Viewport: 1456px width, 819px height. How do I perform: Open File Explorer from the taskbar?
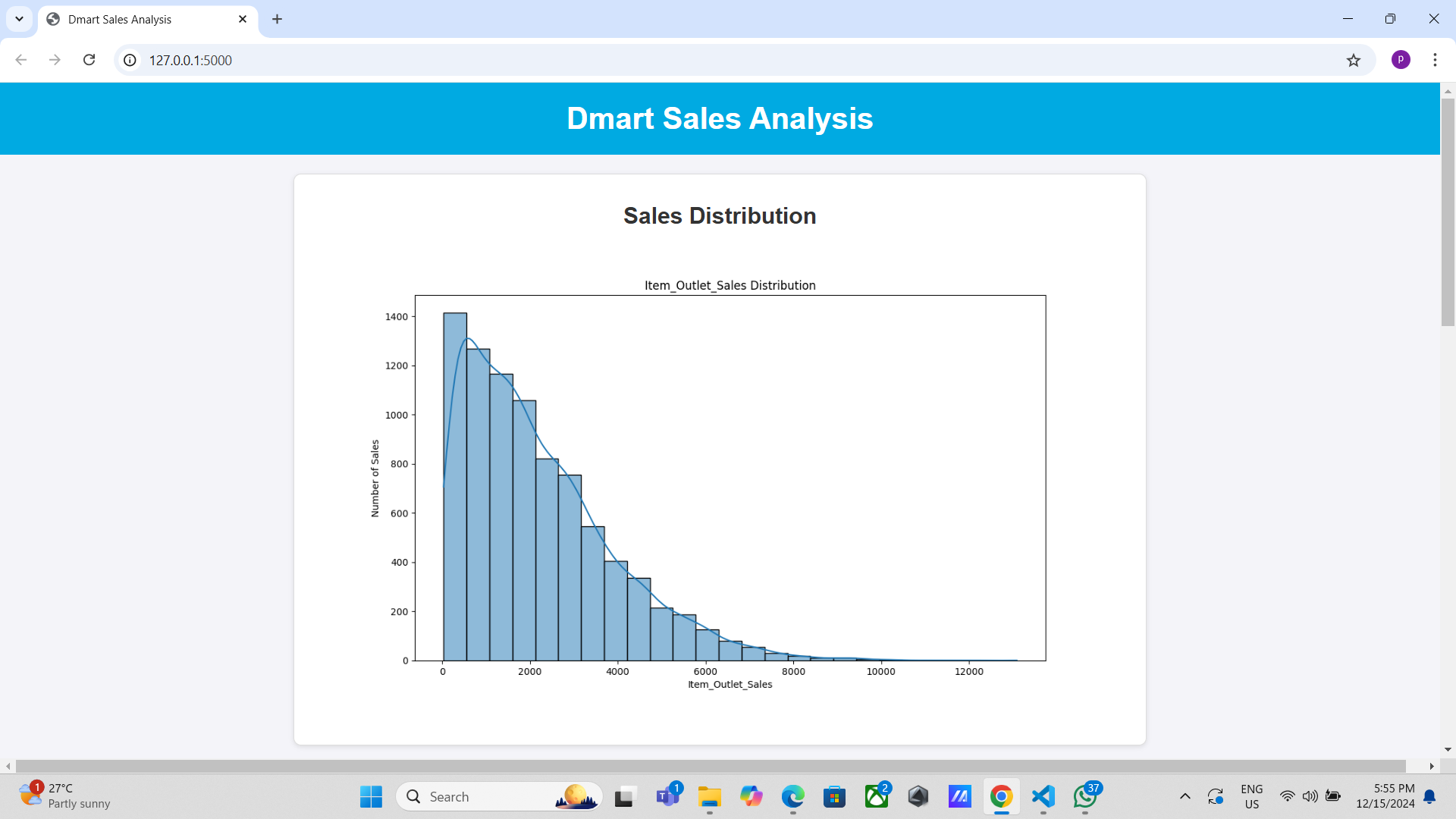[710, 797]
